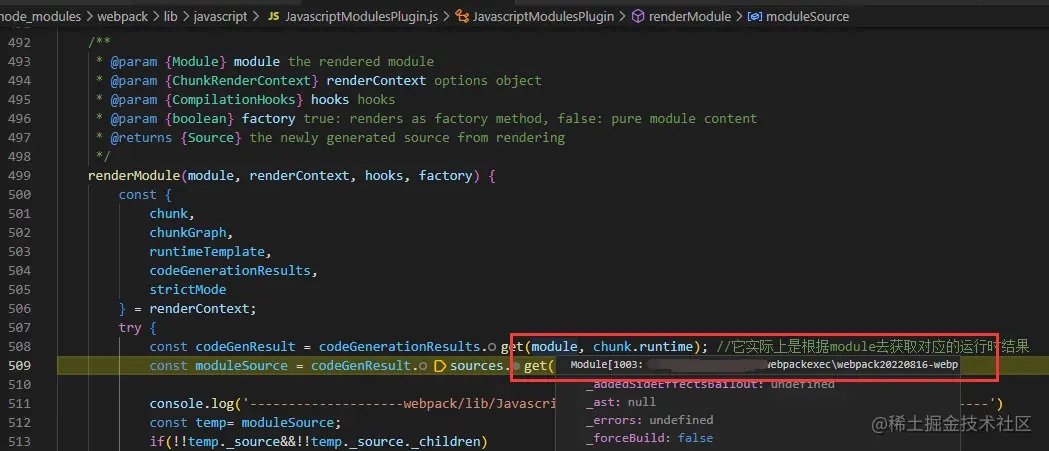The image size is (1049, 451).
Task: Click runtimeTemplate, on line 503
Action: (x=211, y=252)
